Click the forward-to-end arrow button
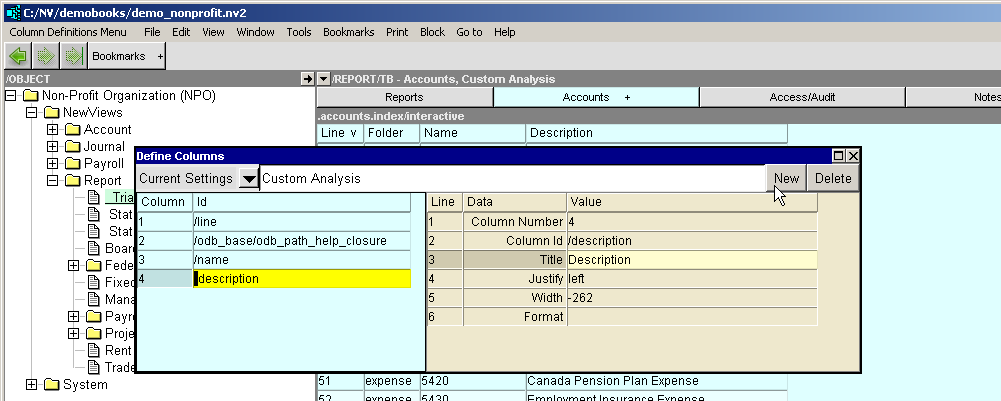The width and height of the screenshot is (1001, 401). click(x=72, y=56)
